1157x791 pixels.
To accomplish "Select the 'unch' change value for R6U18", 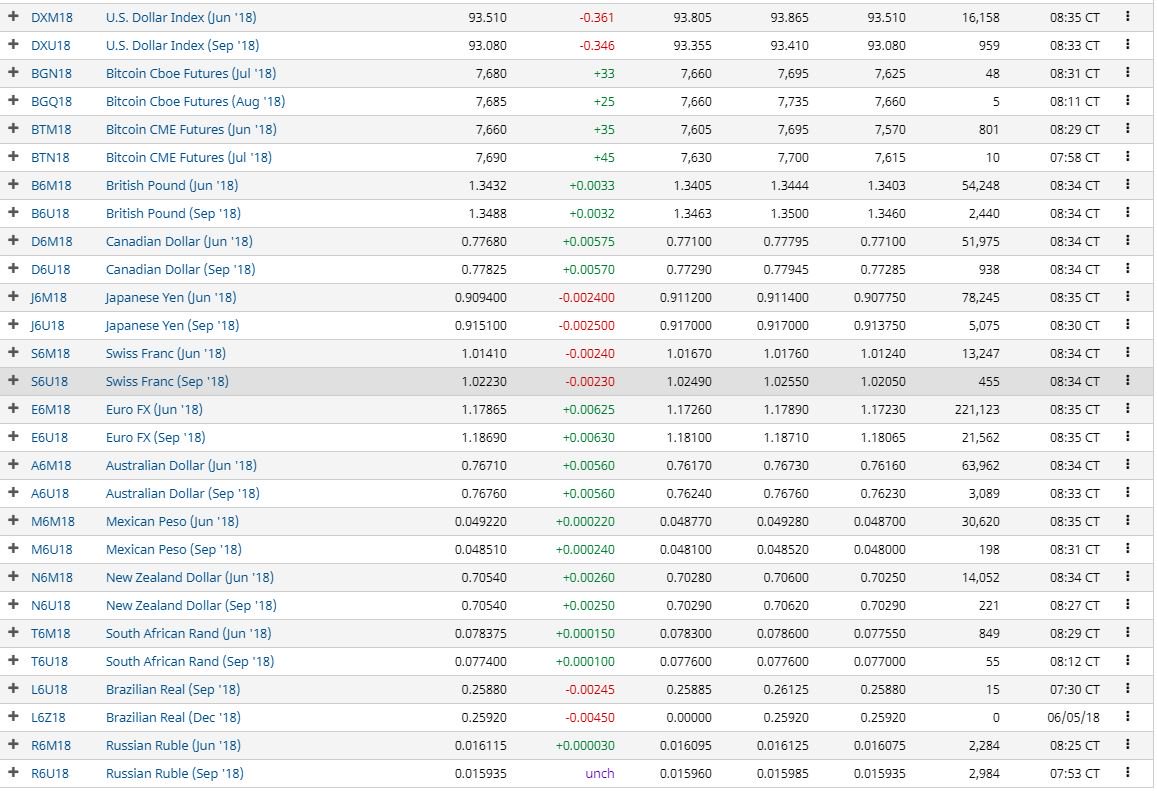I will (x=600, y=773).
